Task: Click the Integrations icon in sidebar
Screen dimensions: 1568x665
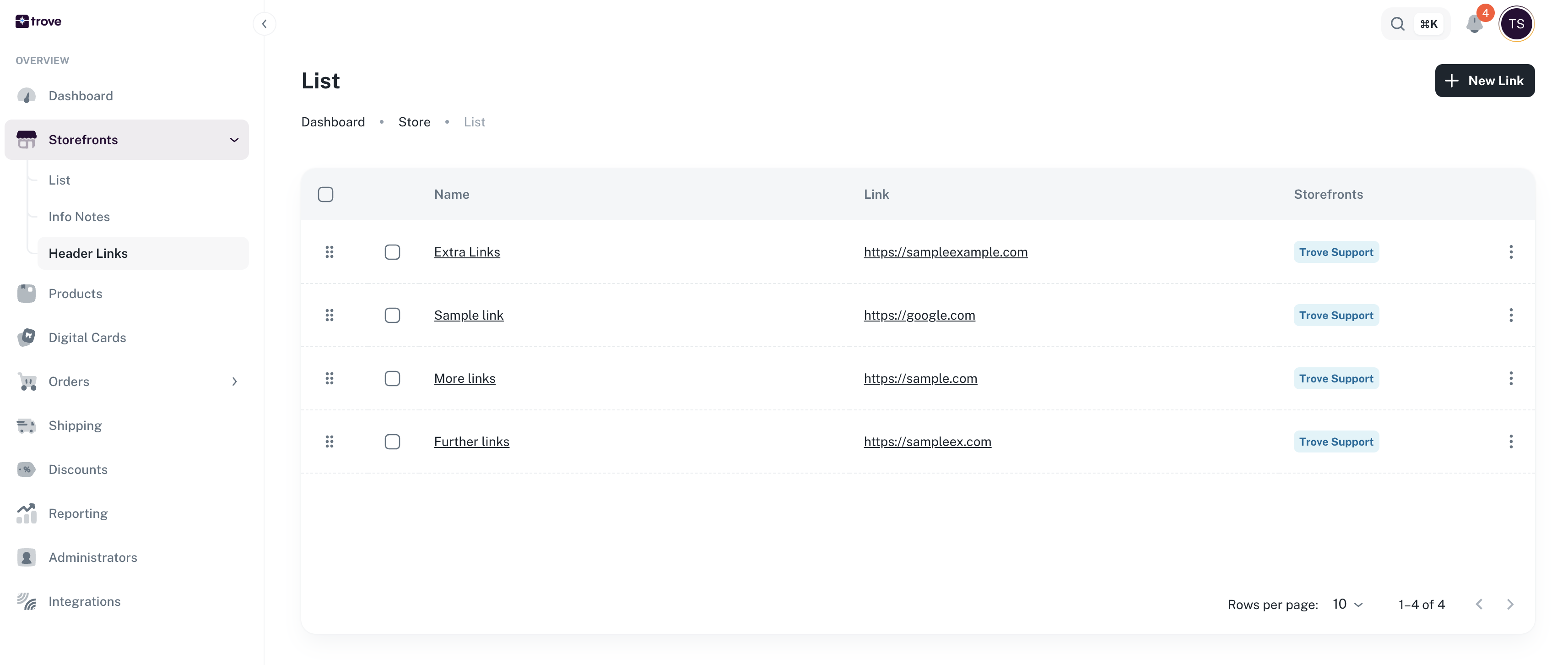Action: click(x=26, y=601)
